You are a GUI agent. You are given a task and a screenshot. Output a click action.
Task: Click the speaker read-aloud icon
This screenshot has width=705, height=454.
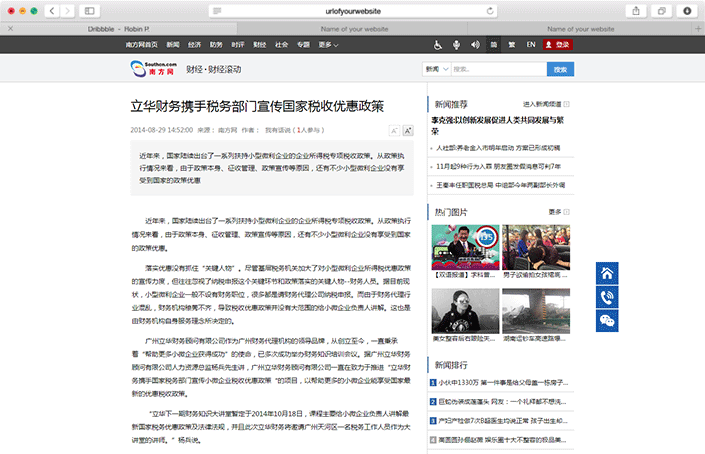[x=474, y=45]
